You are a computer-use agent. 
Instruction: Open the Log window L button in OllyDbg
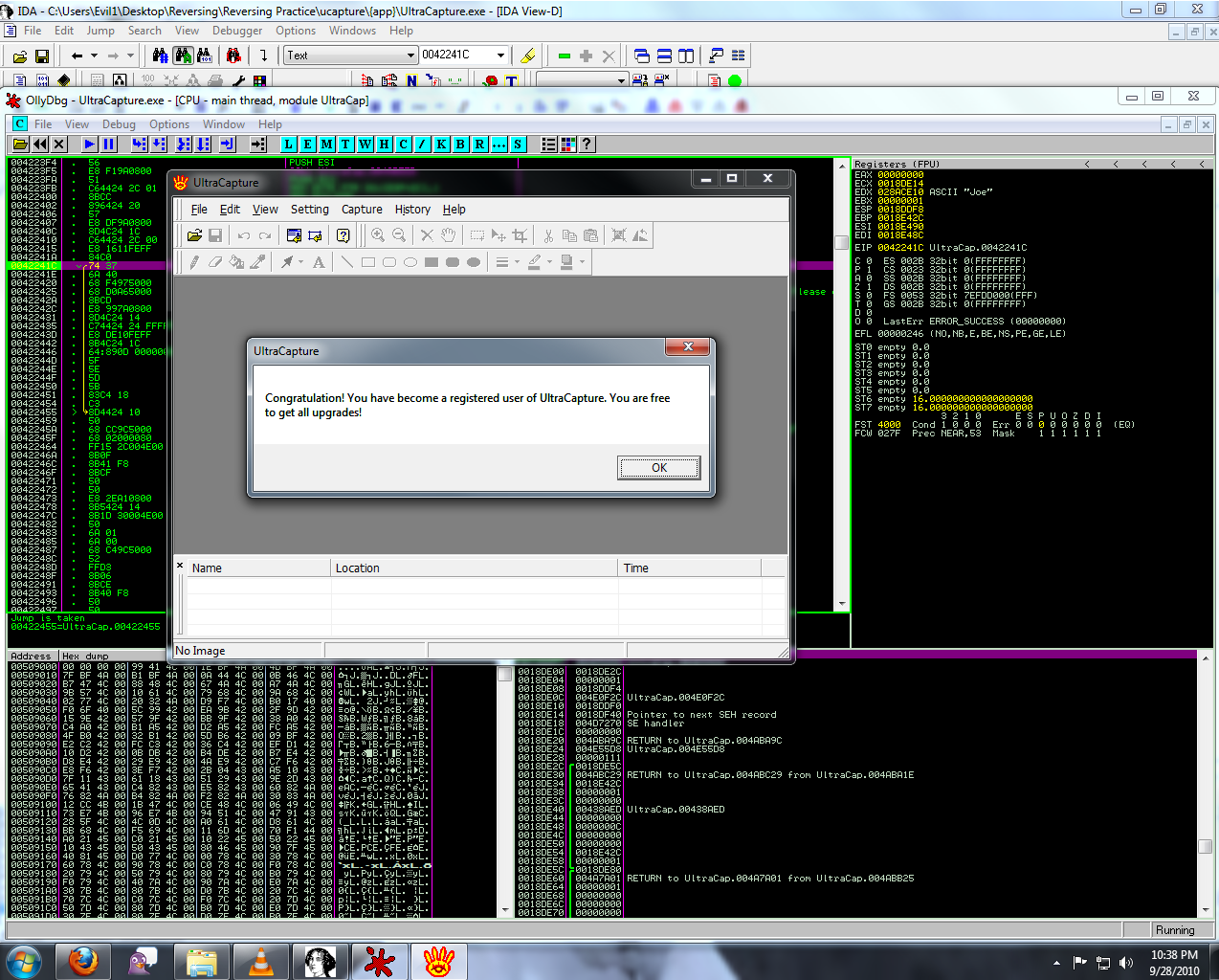coord(288,145)
